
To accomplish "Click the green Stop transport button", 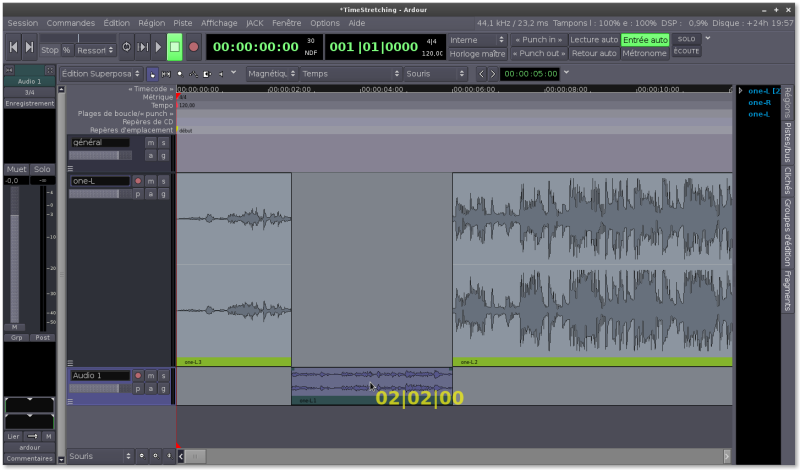I will click(175, 46).
